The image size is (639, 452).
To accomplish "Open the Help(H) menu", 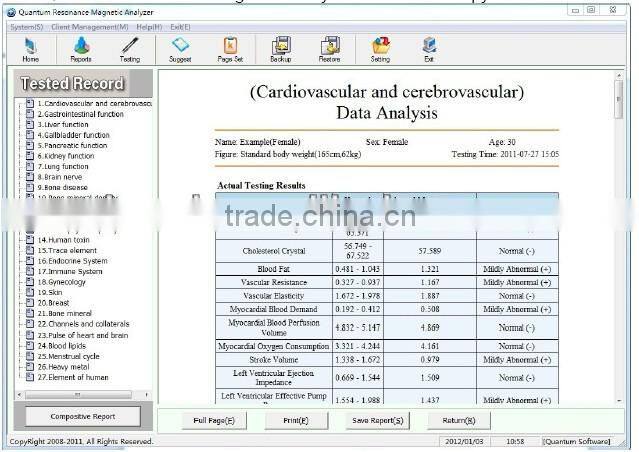I will point(148,27).
